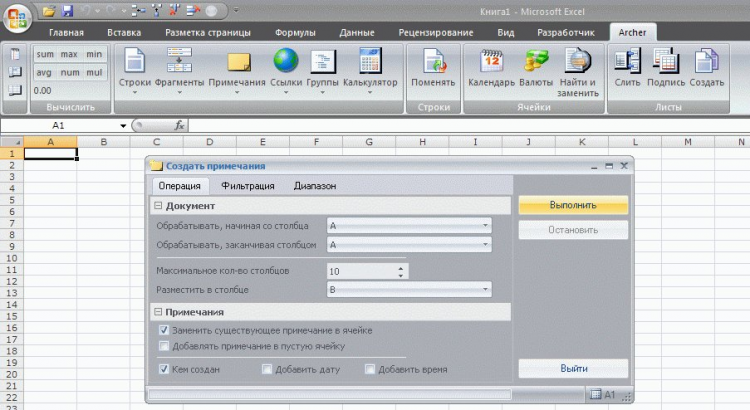750x410 pixels.
Task: Switch to the Фильтрация dialog tab
Action: pyautogui.click(x=248, y=186)
